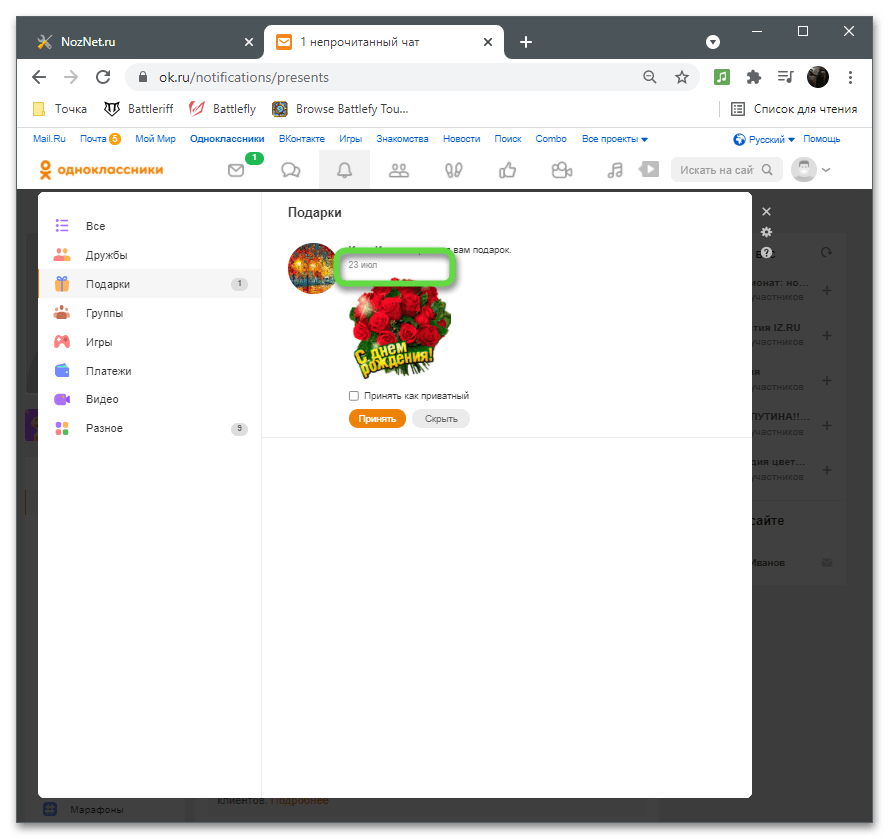The height and width of the screenshot is (839, 889).
Task: Select the 'Видео' notifications category
Action: click(150, 399)
